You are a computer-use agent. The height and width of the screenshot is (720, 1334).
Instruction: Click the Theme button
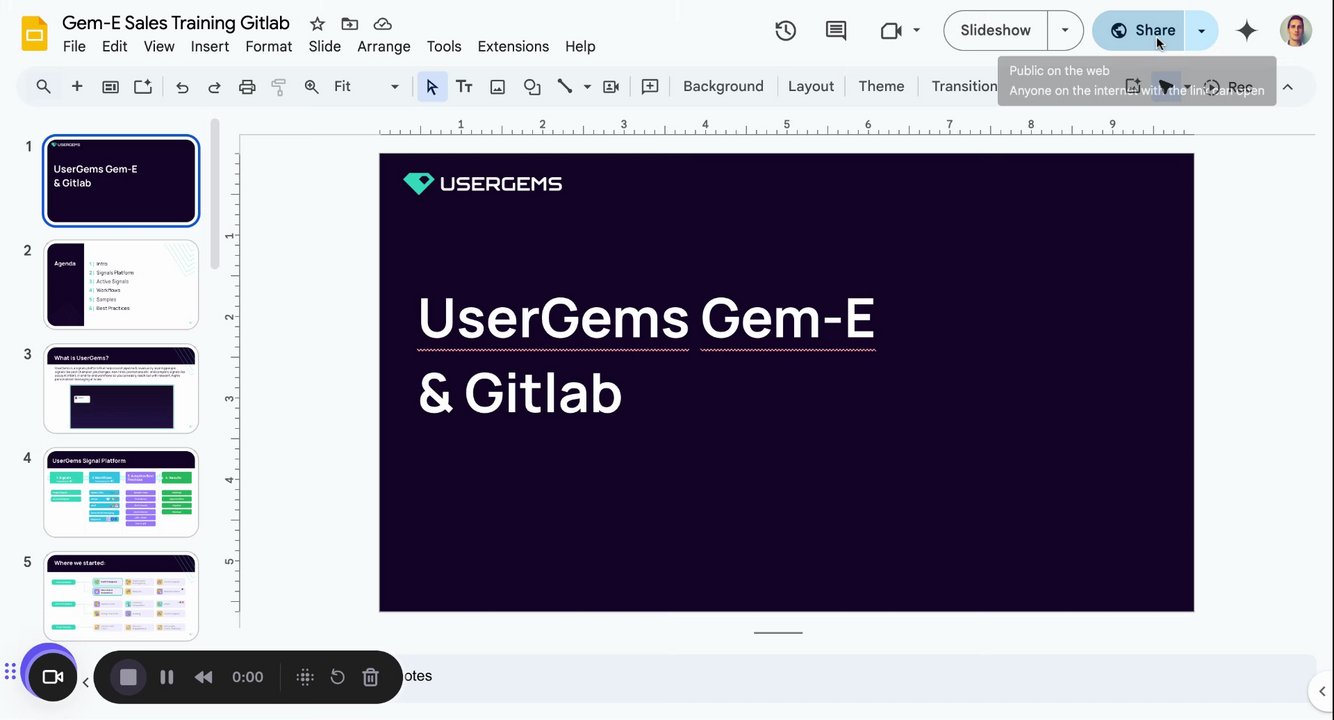coord(881,87)
